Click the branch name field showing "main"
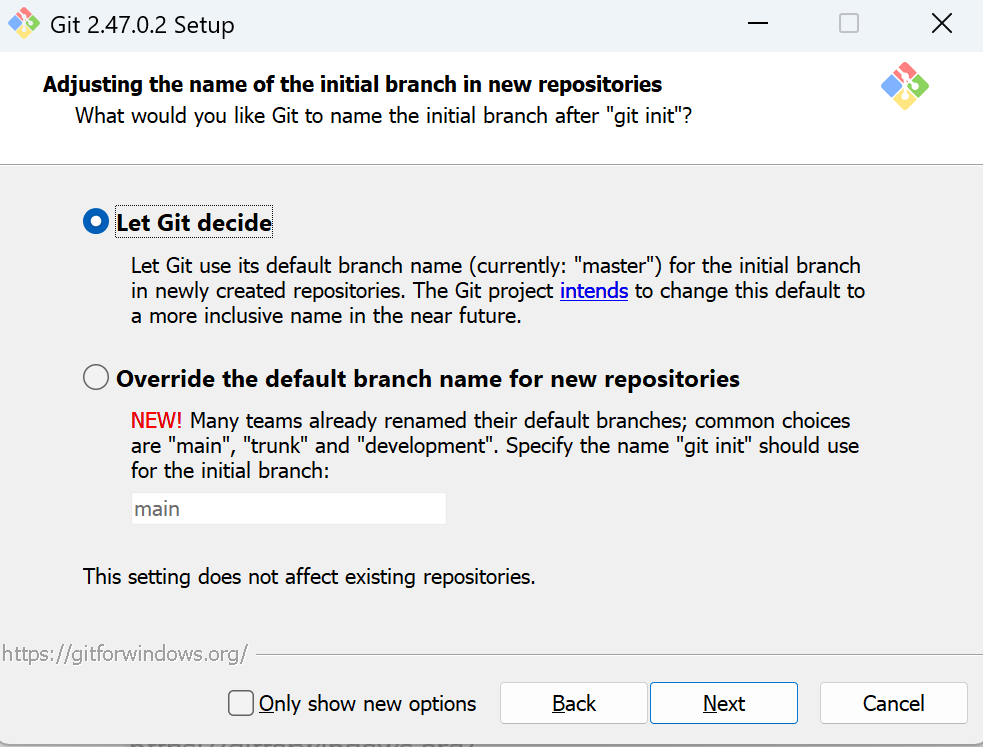983x747 pixels. pos(288,509)
